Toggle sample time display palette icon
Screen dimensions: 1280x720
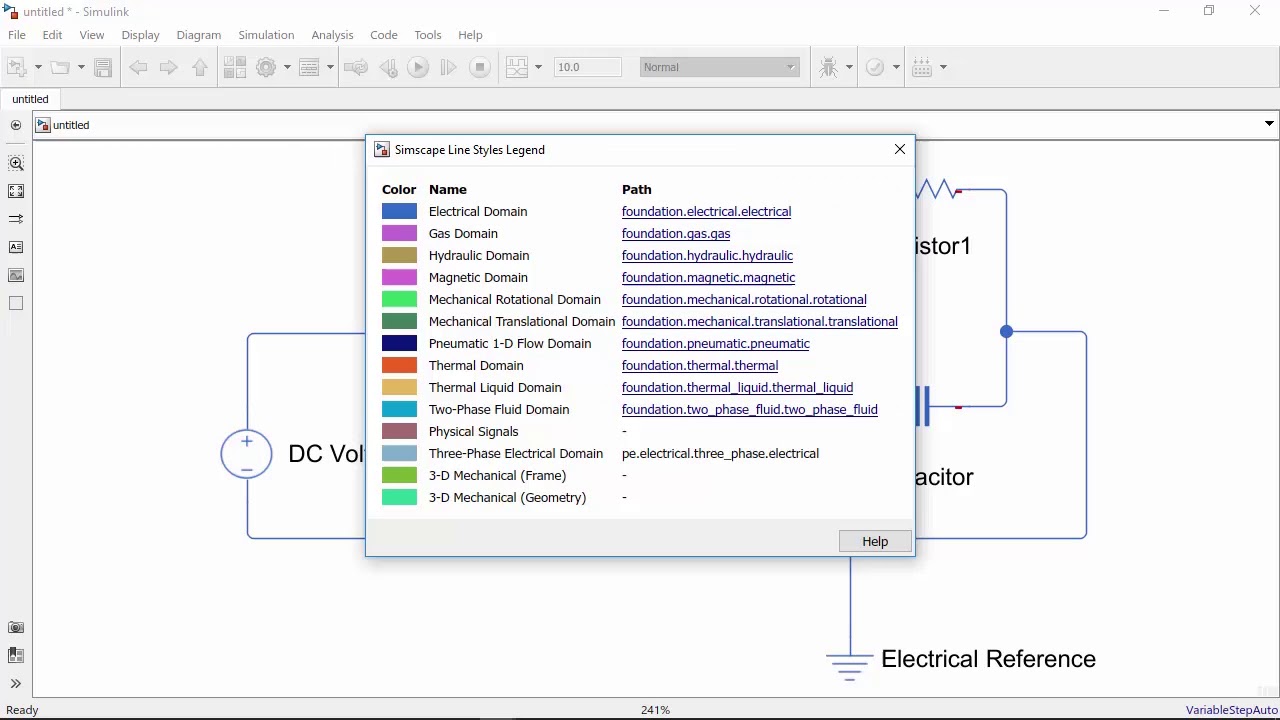tap(16, 219)
